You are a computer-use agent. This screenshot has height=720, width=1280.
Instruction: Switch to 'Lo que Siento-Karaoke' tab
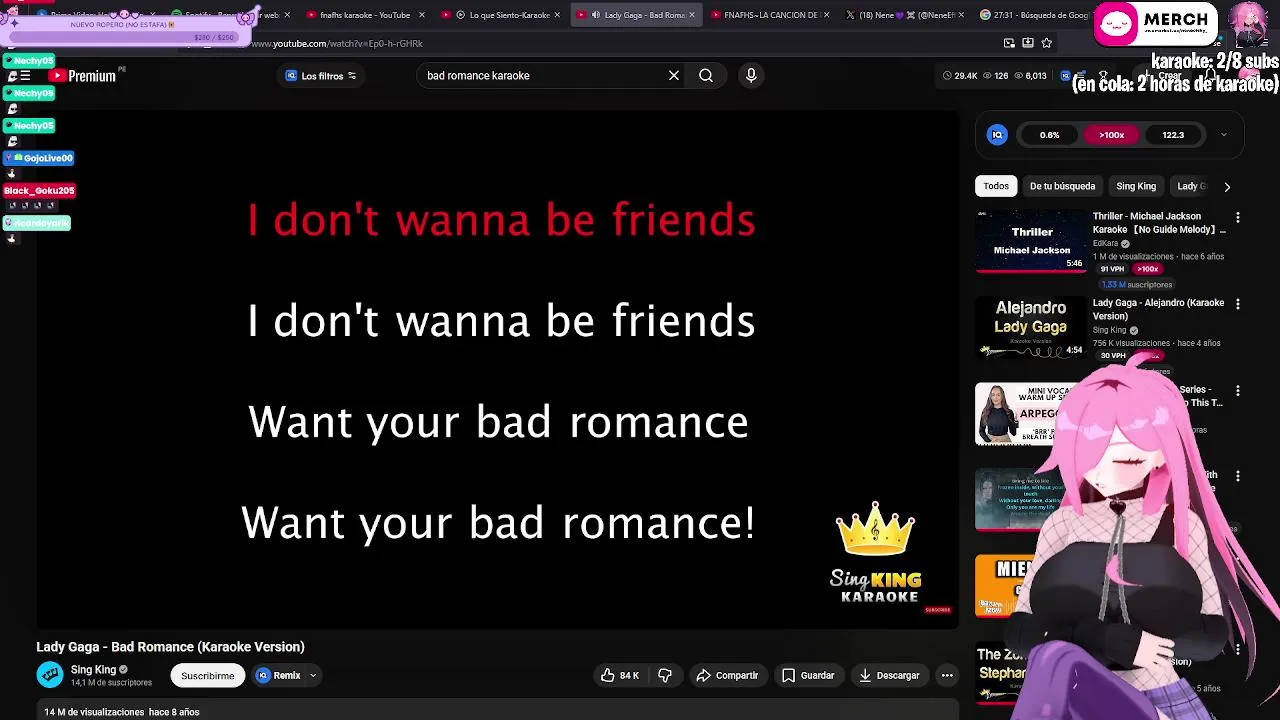coord(500,15)
